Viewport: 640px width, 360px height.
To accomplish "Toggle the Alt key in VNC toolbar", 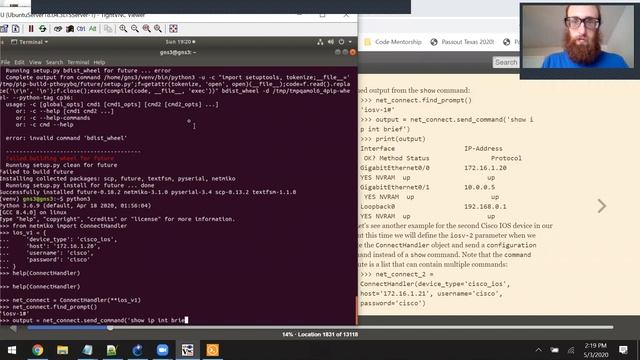I will pos(93,29).
